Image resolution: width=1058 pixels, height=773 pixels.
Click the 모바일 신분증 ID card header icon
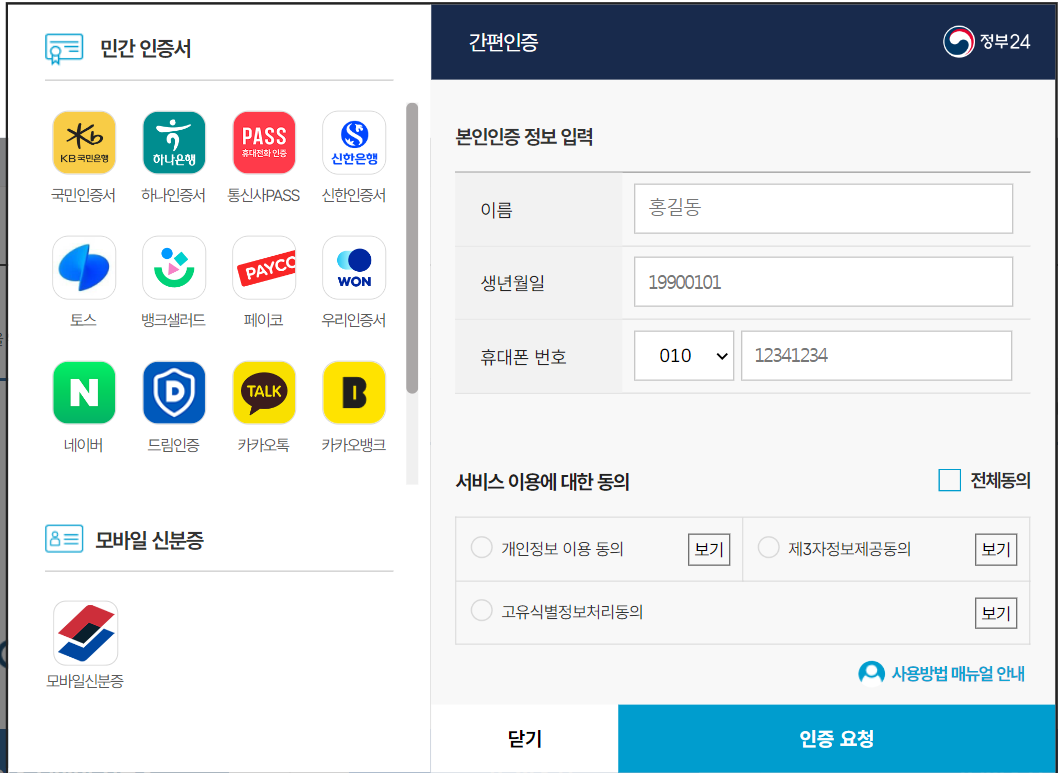[x=64, y=539]
